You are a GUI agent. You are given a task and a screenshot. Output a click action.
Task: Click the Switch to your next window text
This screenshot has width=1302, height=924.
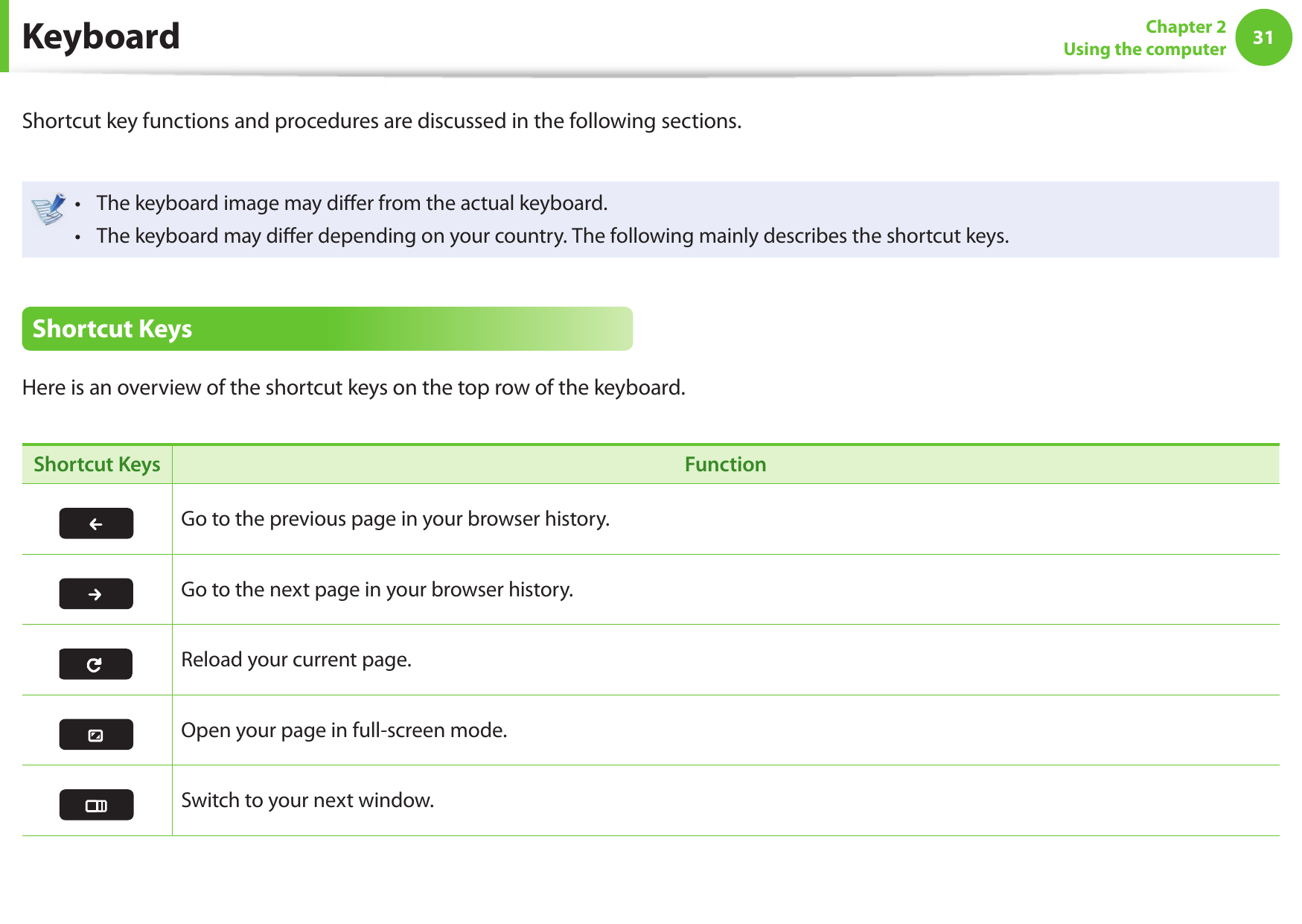(x=307, y=800)
